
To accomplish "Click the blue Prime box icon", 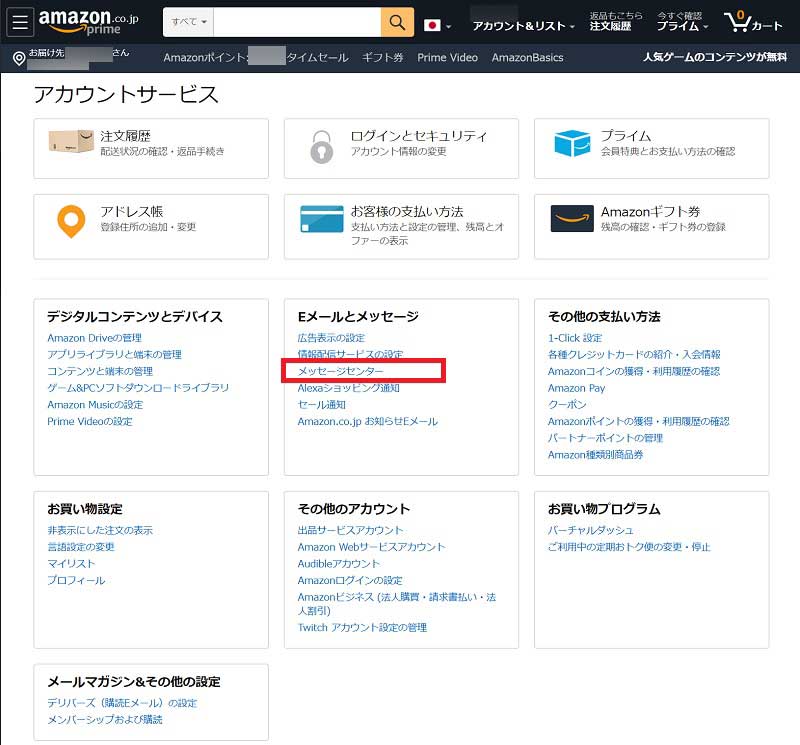I will (x=572, y=143).
